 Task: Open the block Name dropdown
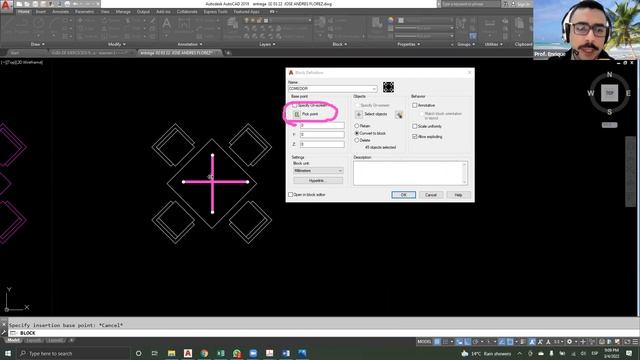click(x=374, y=89)
